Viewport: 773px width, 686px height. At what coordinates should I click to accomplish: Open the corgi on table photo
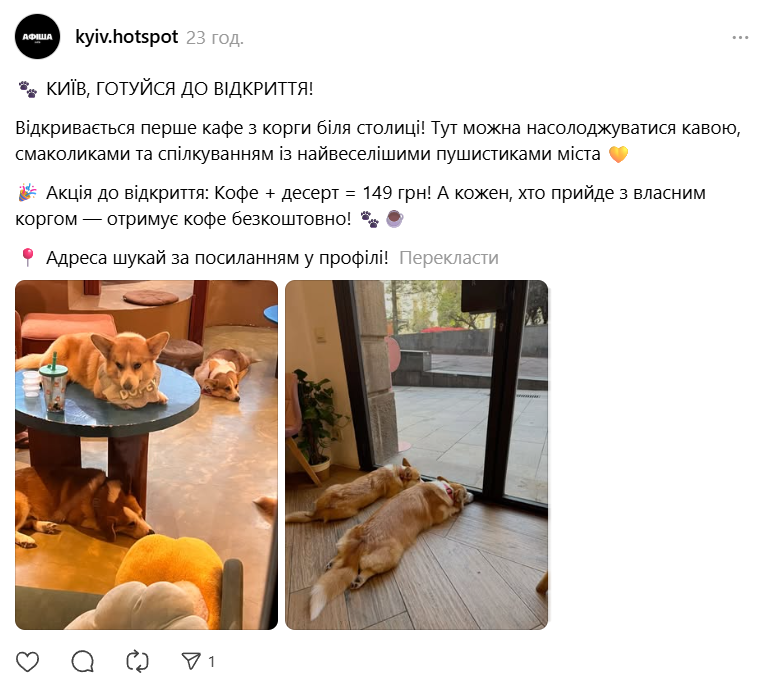[146, 454]
